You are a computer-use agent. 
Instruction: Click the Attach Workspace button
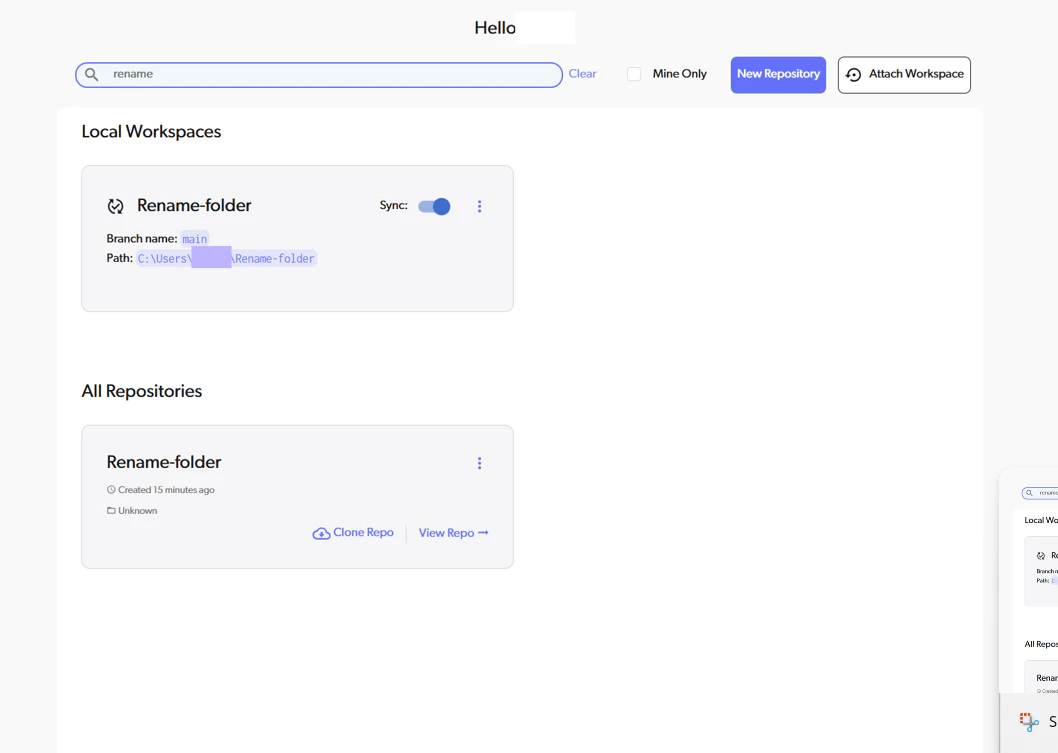pos(904,75)
